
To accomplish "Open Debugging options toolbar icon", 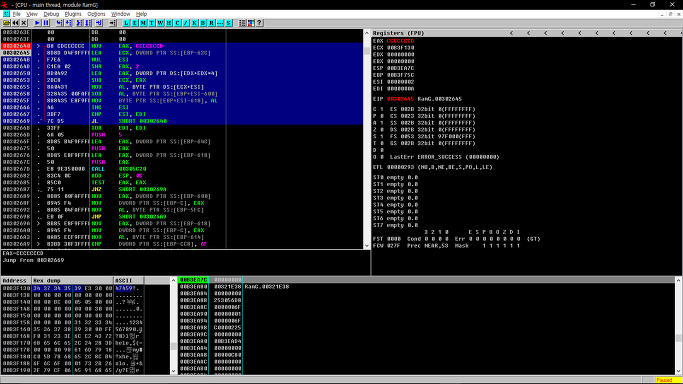I will [243, 23].
